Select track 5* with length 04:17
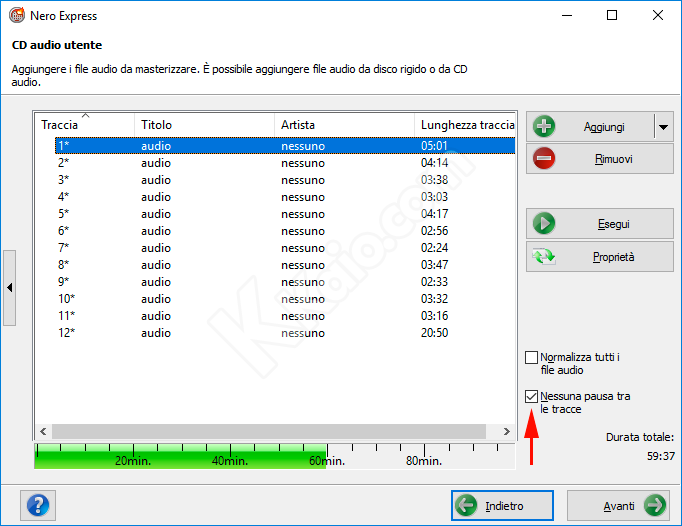Screen dimensions: 682x526 point(285,214)
